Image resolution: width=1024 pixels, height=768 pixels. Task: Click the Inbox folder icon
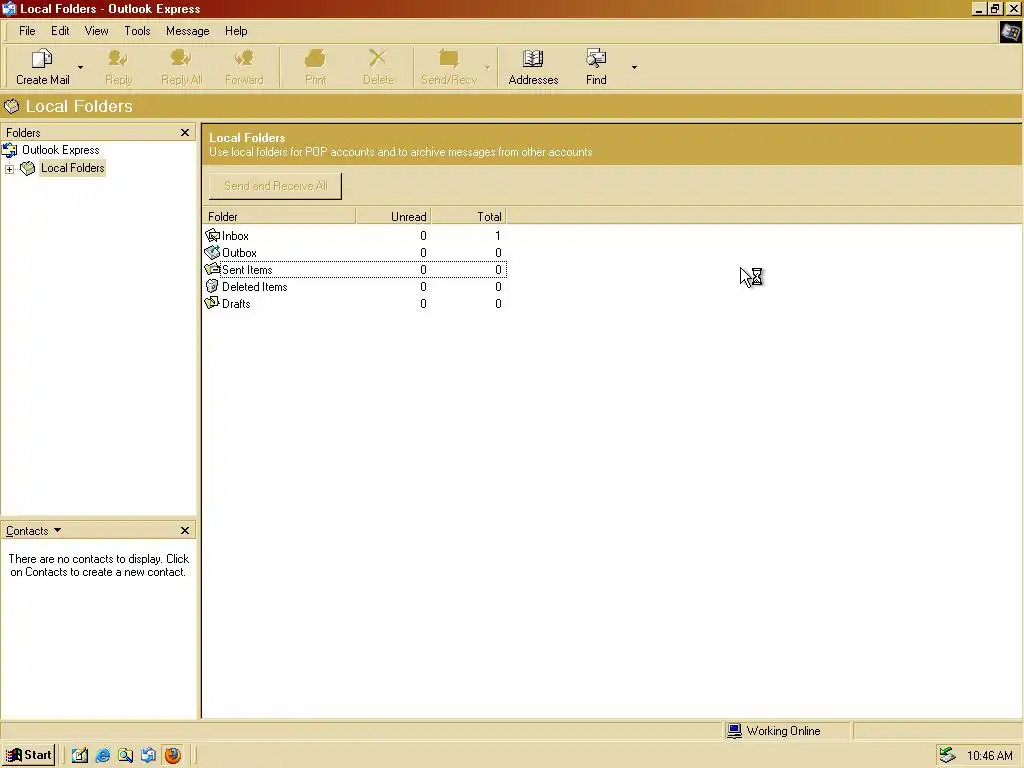click(212, 235)
